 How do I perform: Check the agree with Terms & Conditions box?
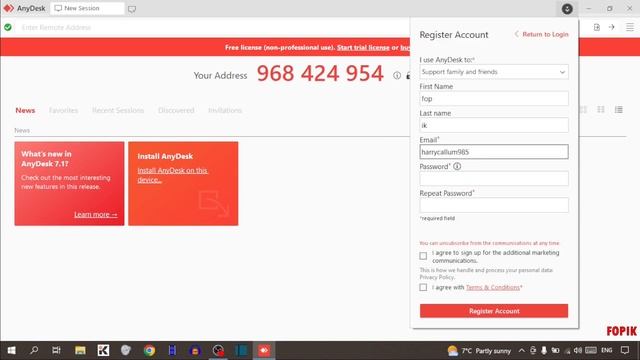click(423, 287)
